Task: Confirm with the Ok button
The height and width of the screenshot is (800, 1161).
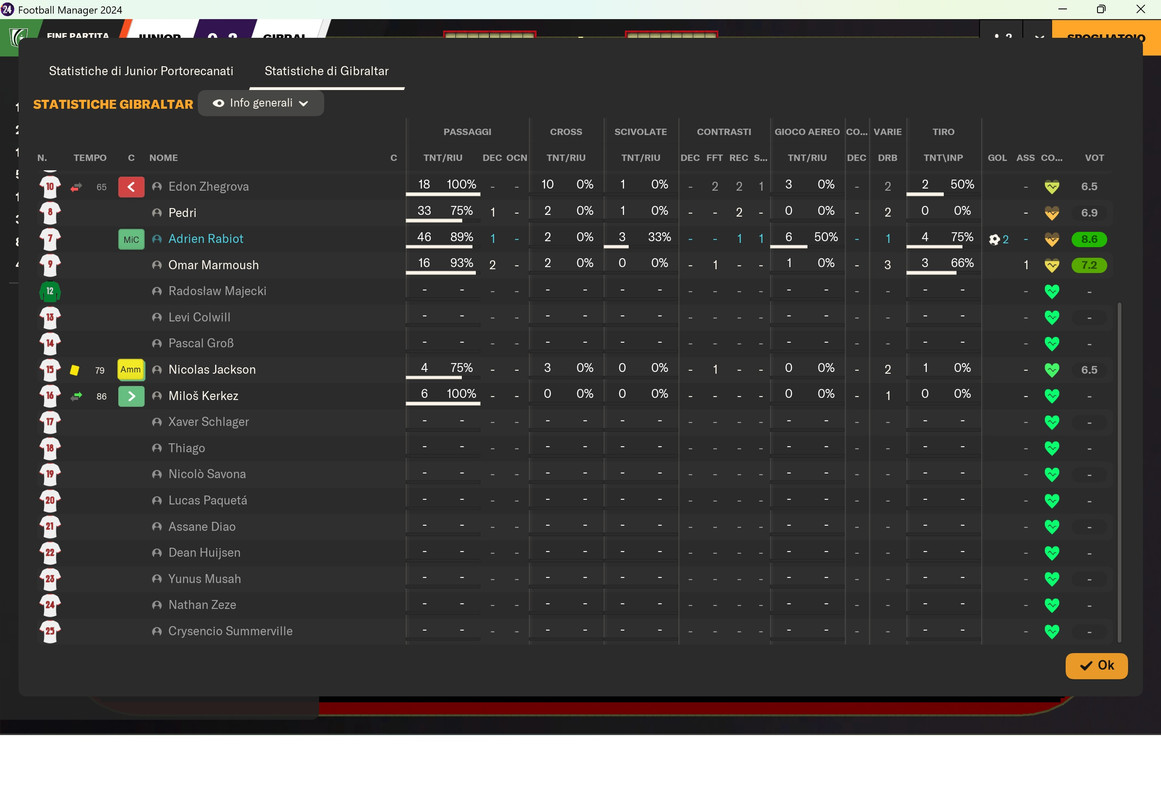Action: [1097, 665]
